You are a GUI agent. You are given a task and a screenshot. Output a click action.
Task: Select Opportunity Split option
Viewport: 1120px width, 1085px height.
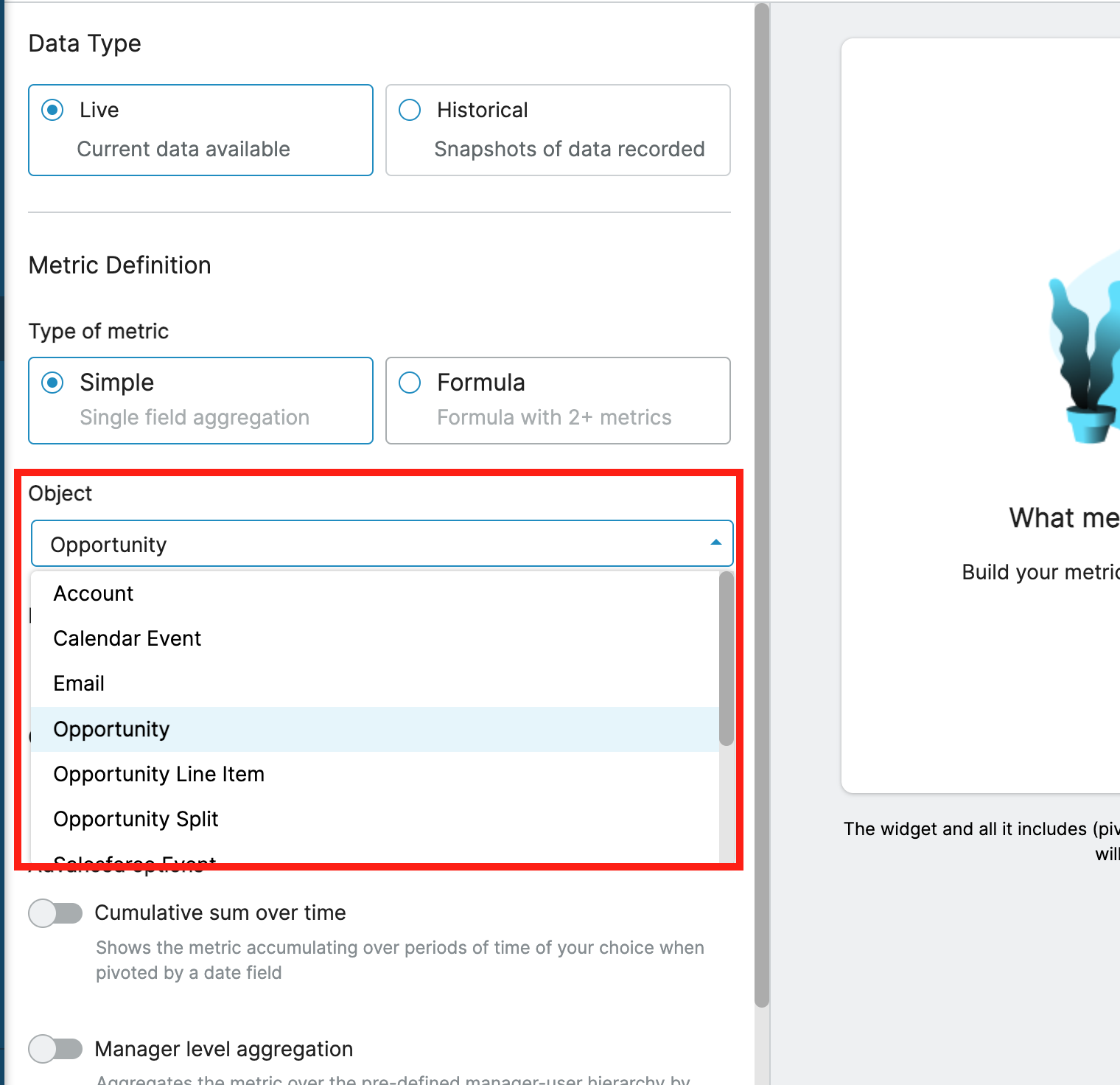click(374, 819)
